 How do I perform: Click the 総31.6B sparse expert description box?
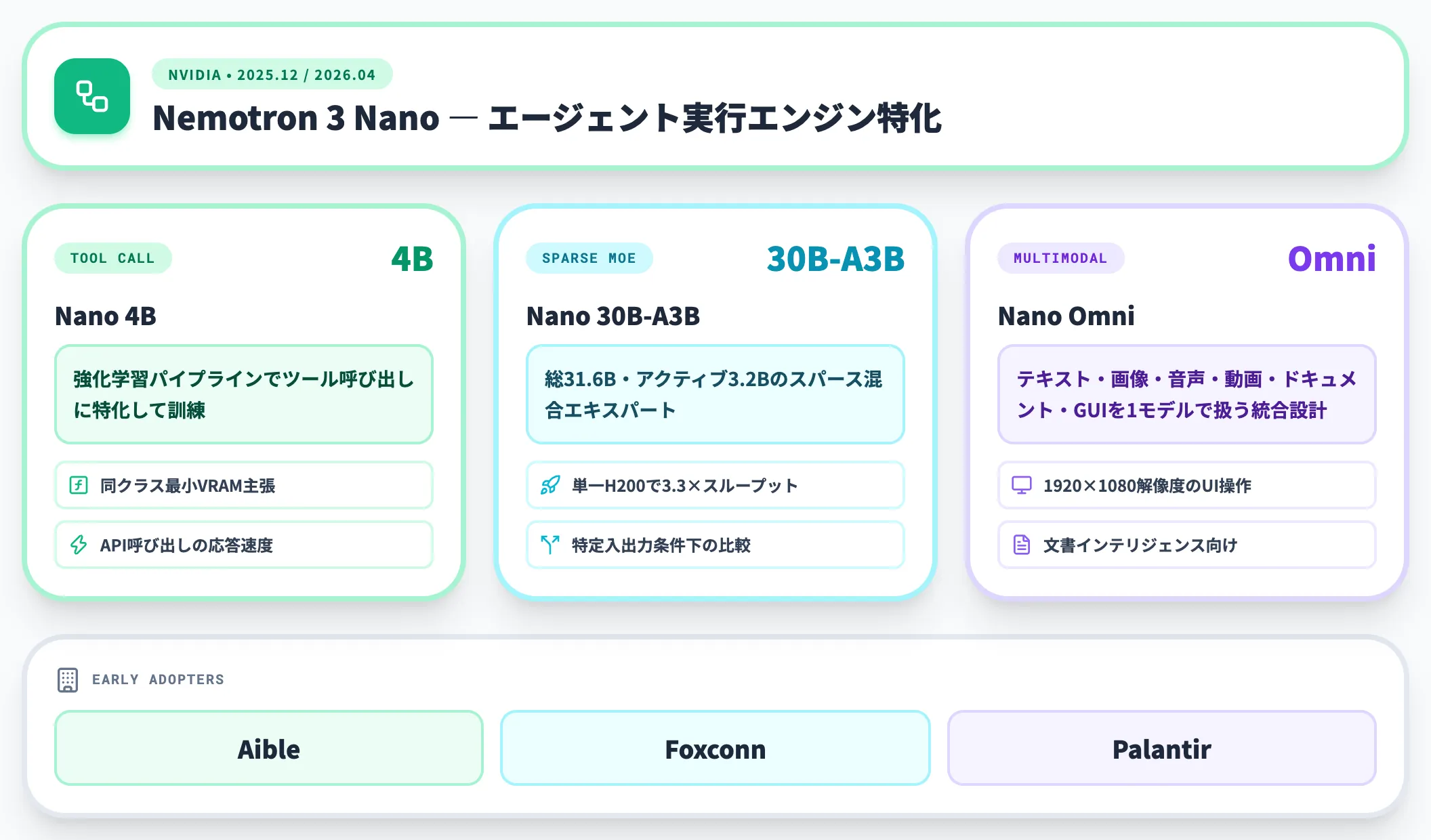click(x=715, y=394)
